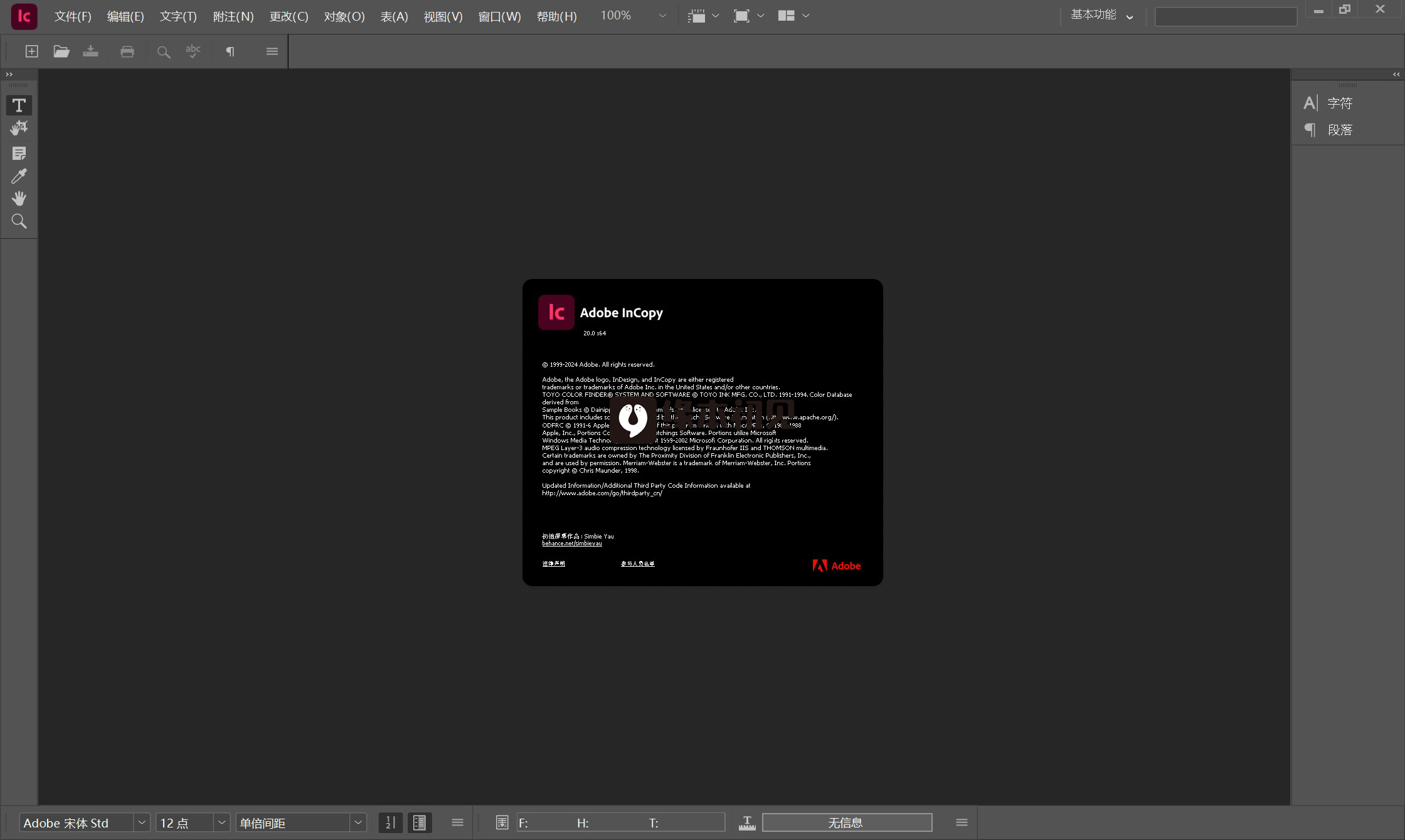Select the Type tool
The height and width of the screenshot is (840, 1405).
(19, 105)
